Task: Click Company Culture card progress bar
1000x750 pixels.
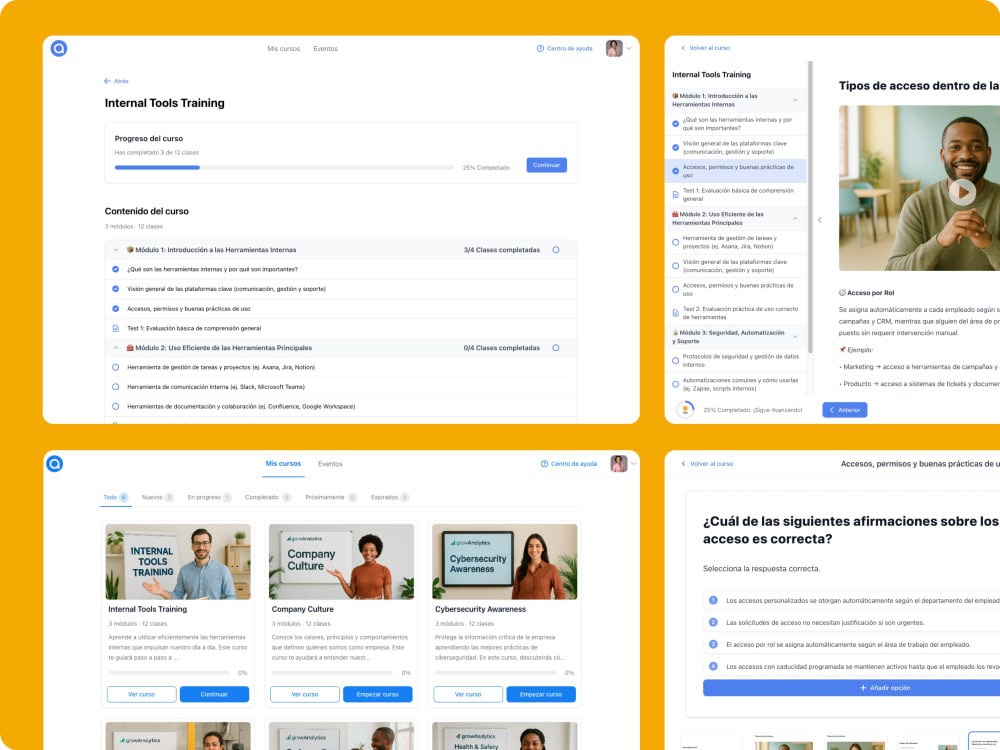Action: [332, 673]
